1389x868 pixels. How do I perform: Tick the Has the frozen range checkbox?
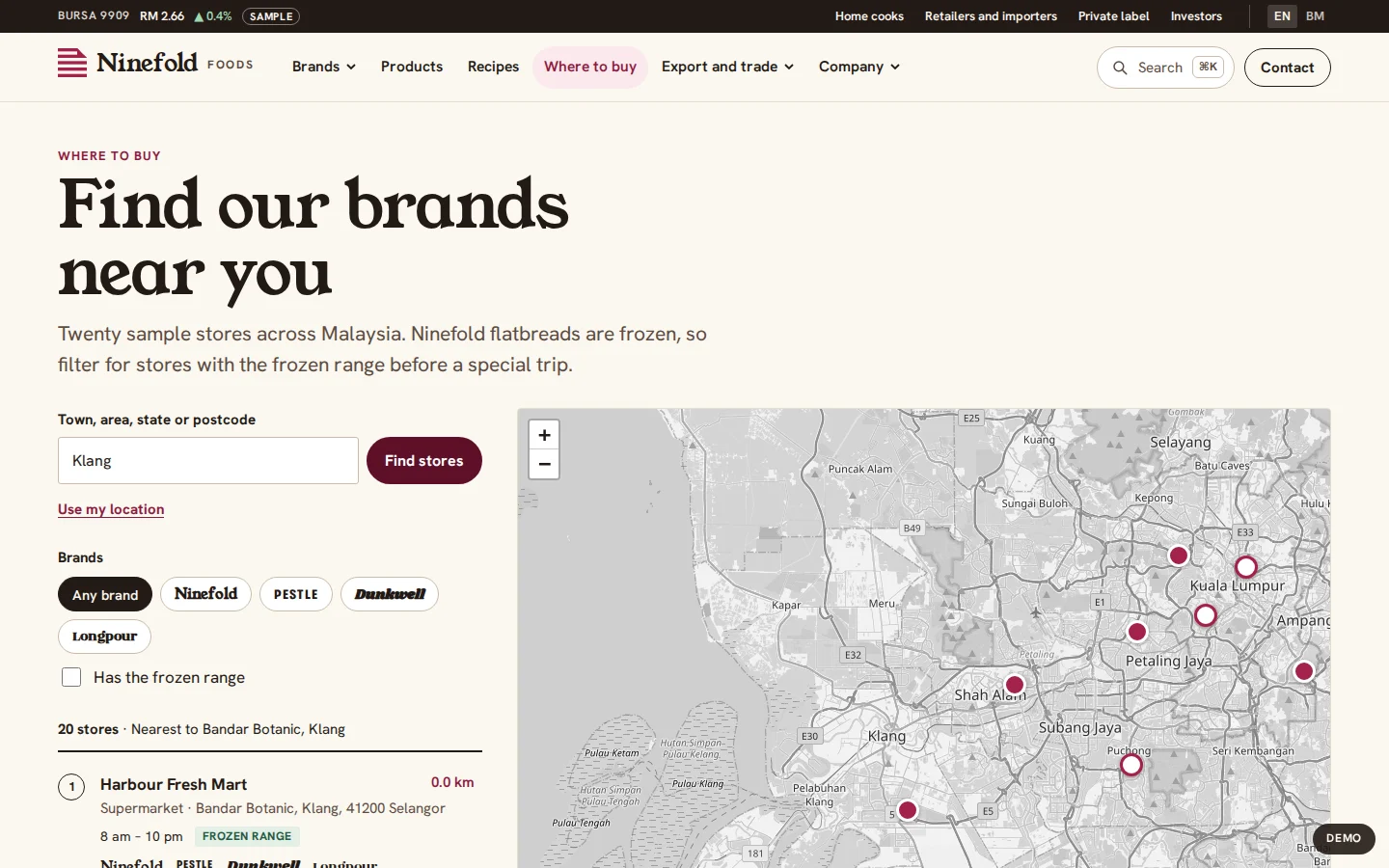pos(71,677)
